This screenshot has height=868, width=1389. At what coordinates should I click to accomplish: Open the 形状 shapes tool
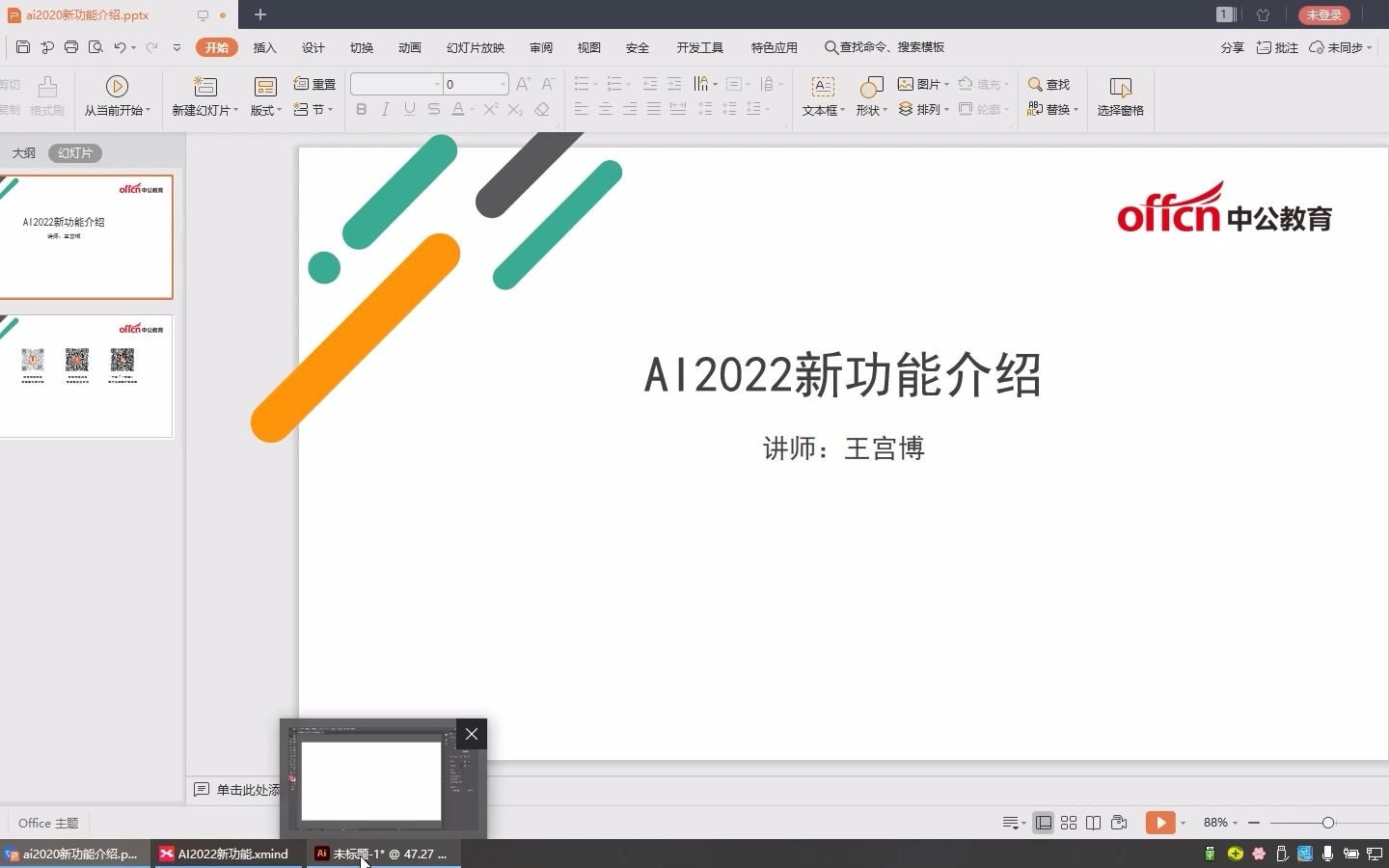[868, 96]
